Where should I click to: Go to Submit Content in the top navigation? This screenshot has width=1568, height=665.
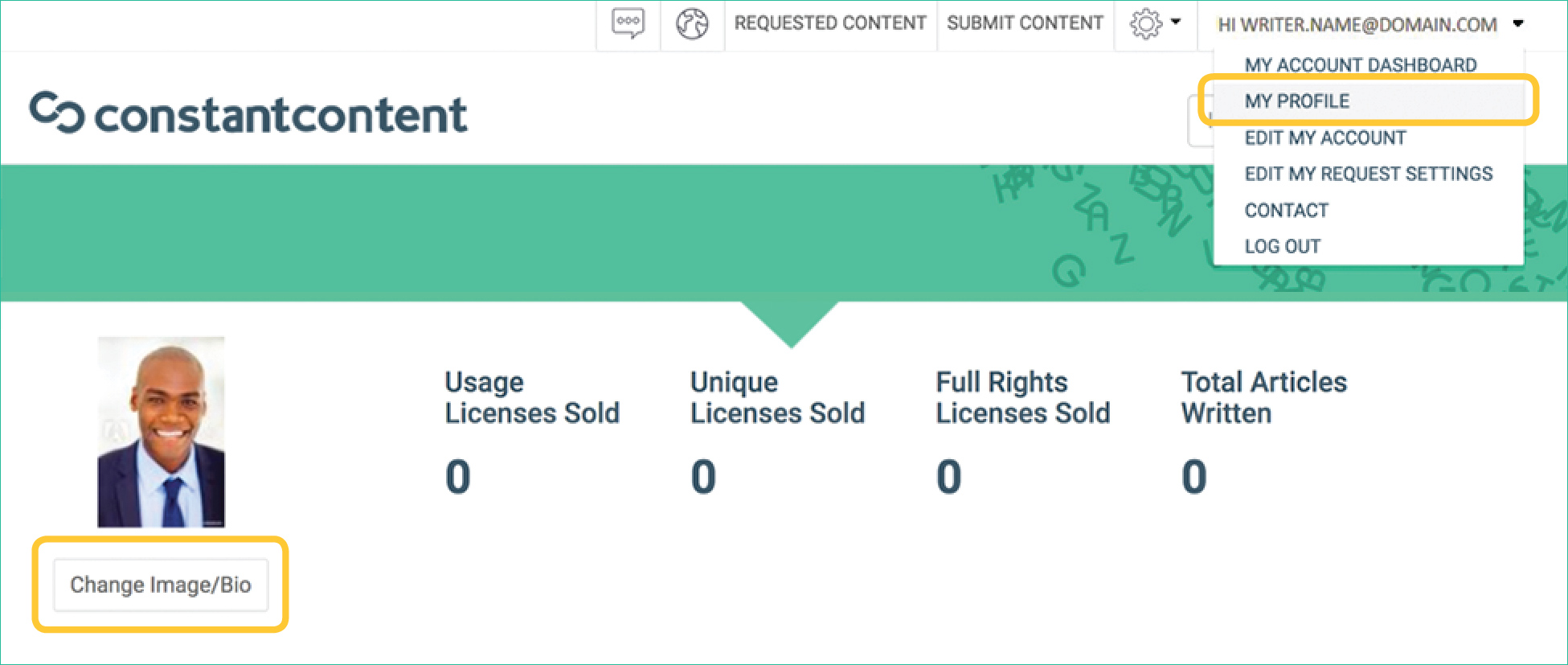[x=1025, y=23]
